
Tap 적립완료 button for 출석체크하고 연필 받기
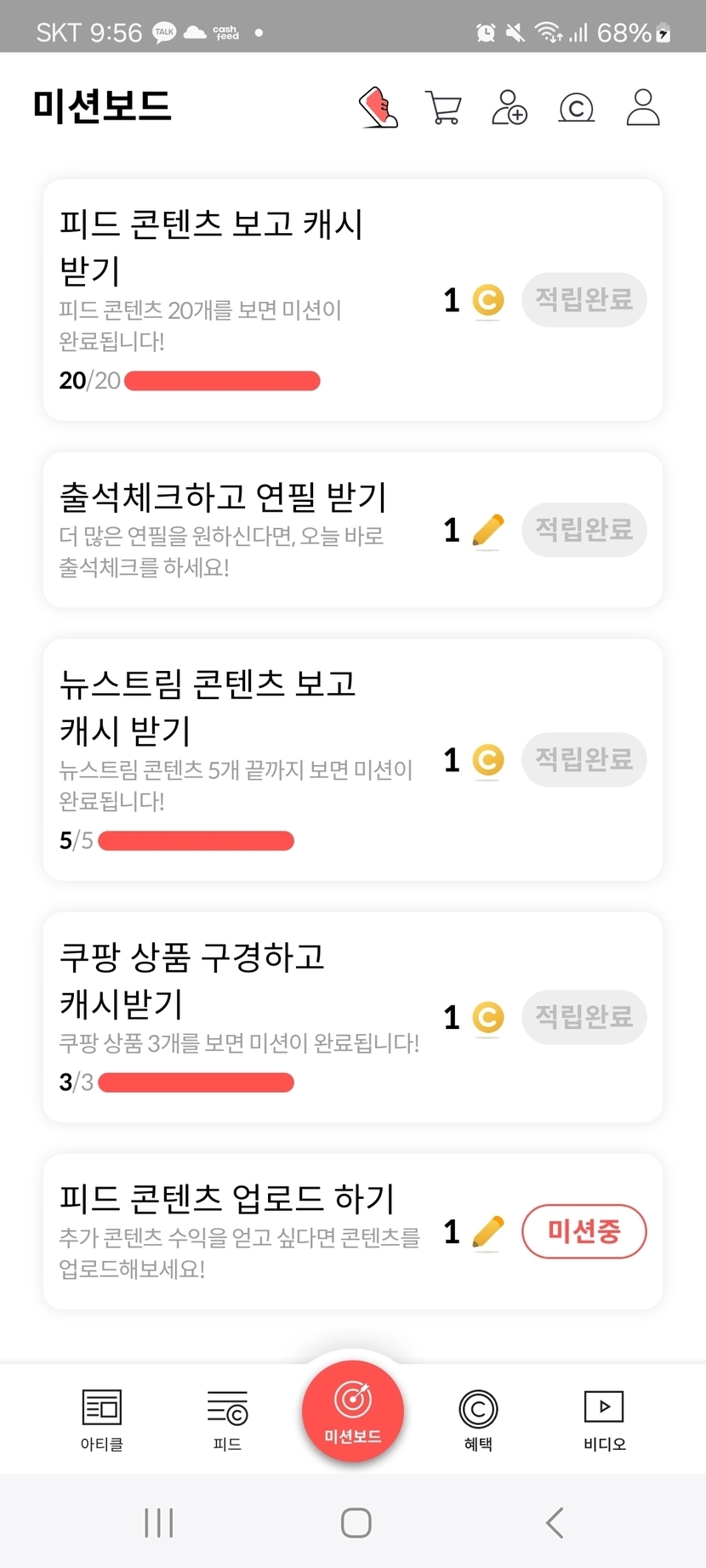584,530
